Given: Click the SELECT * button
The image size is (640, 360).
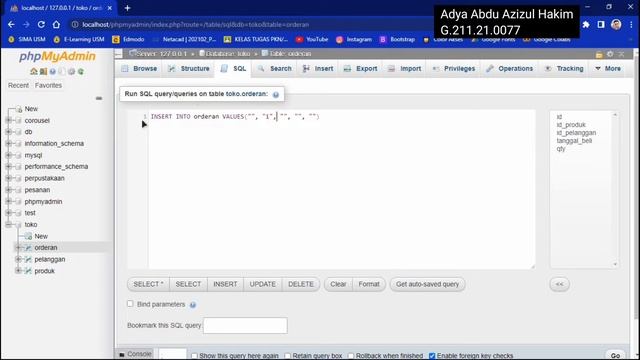Looking at the screenshot, I should 148,284.
